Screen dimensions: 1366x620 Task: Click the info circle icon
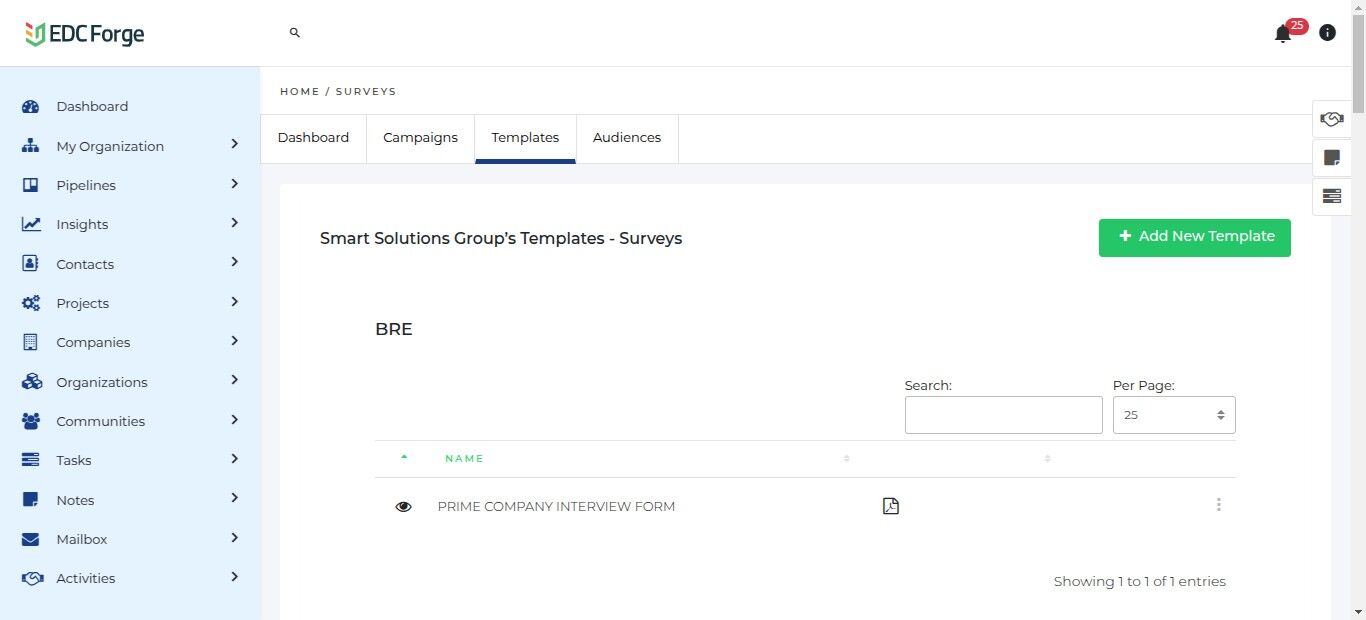coord(1327,33)
